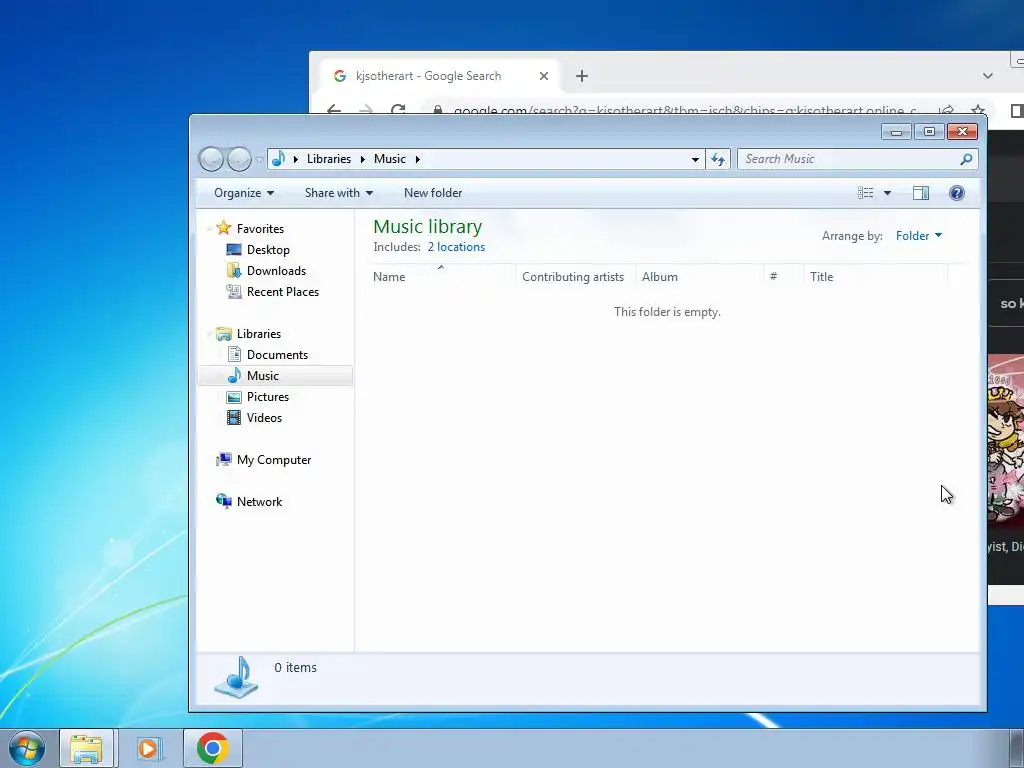Open Pictures library in sidebar

click(268, 396)
